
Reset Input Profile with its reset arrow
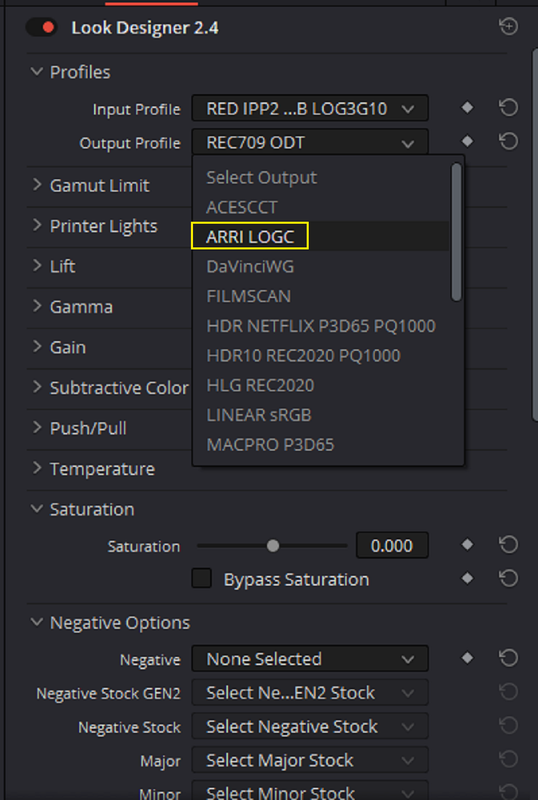coord(508,108)
